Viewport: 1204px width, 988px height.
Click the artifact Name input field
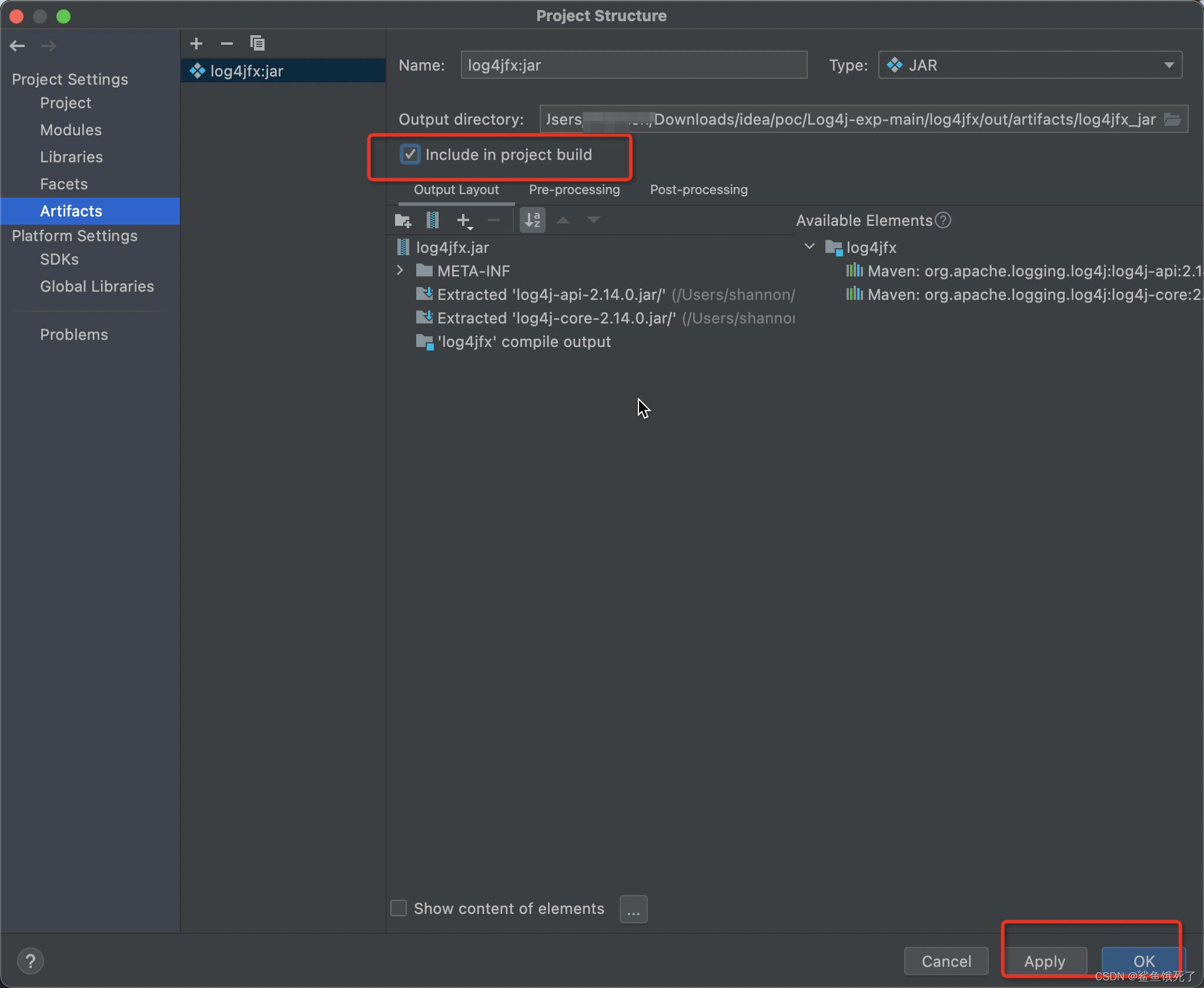pos(633,65)
